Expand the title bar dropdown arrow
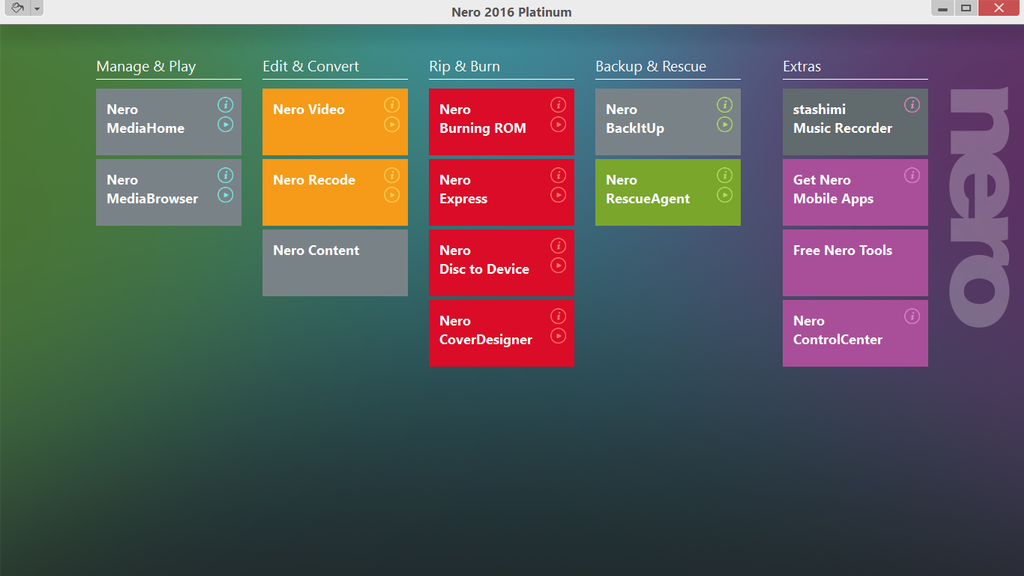 pyautogui.click(x=37, y=8)
